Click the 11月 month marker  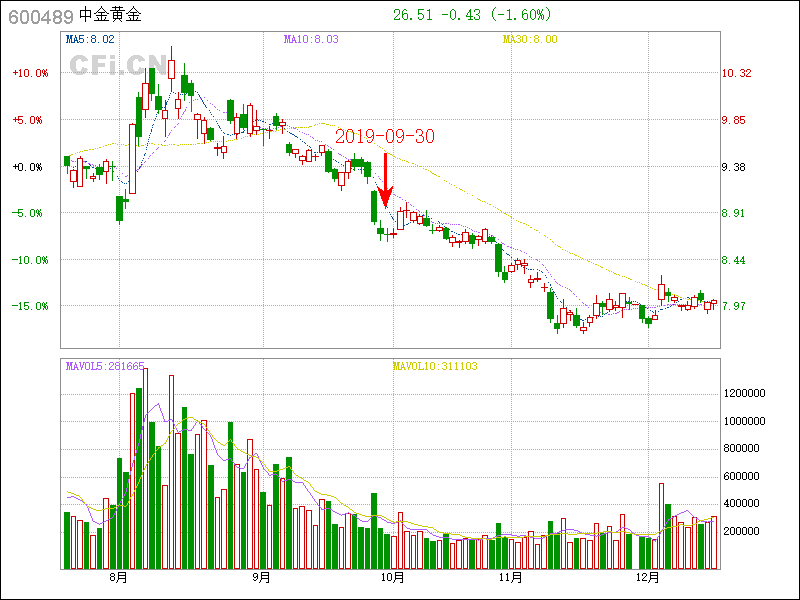pyautogui.click(x=510, y=577)
